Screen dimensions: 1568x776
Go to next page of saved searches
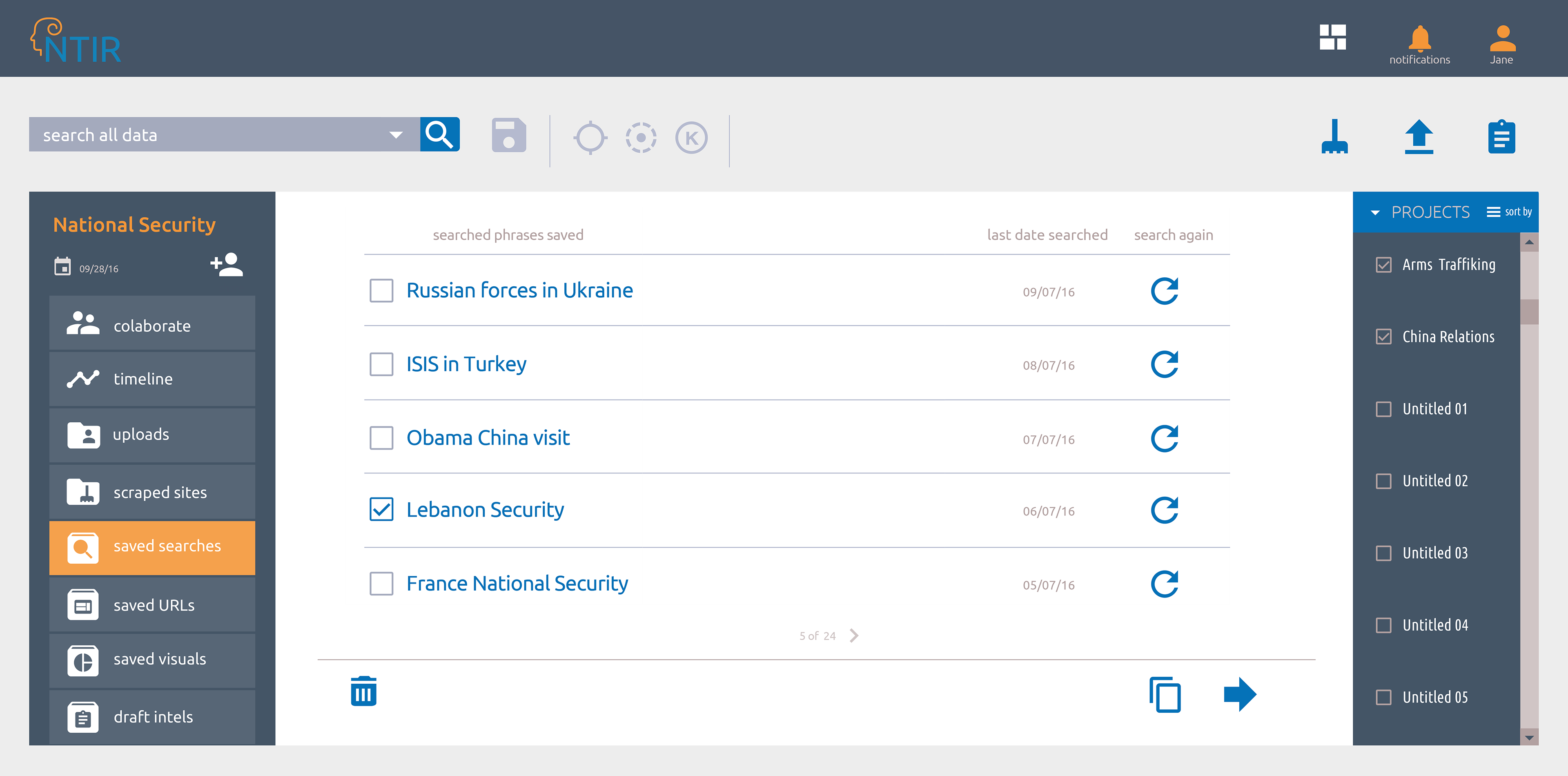pos(853,636)
